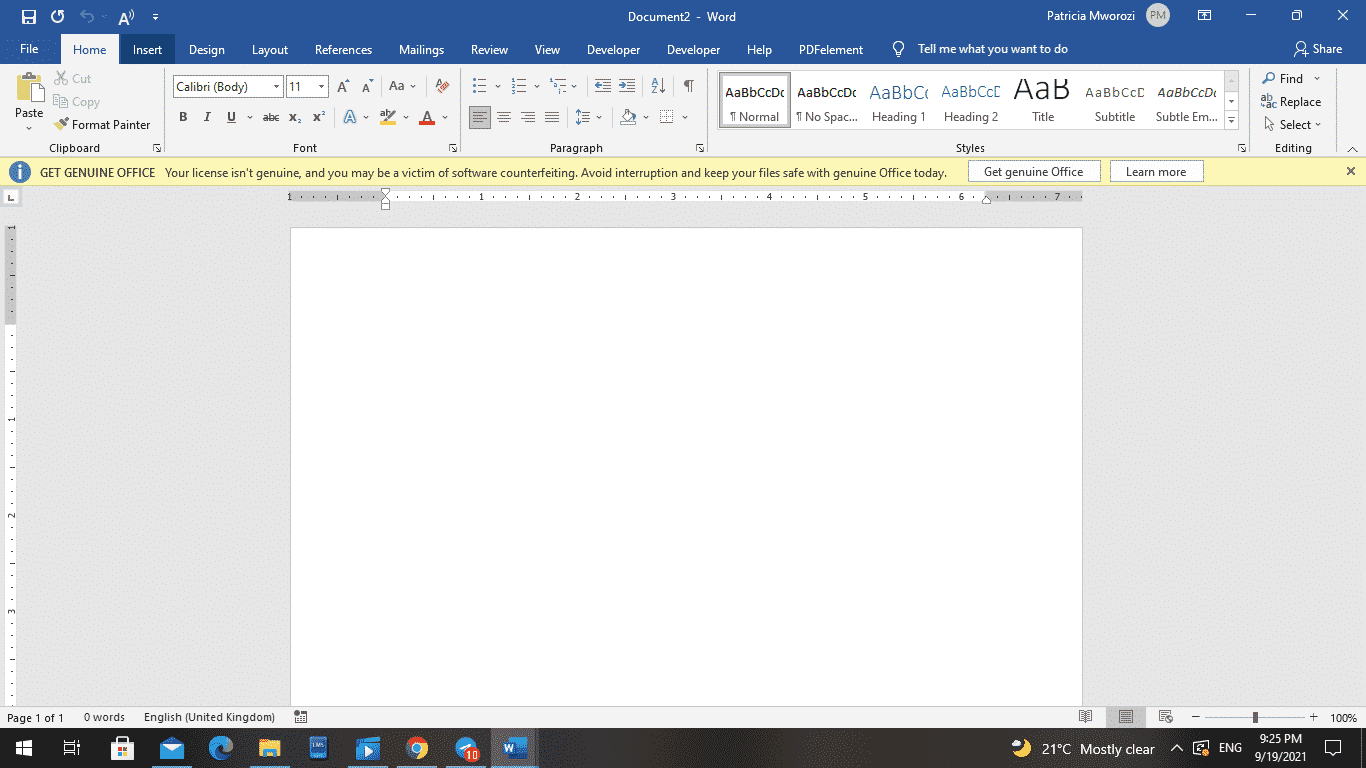This screenshot has height=768, width=1366.
Task: Open the Paragraph dialog launcher
Action: click(x=700, y=148)
